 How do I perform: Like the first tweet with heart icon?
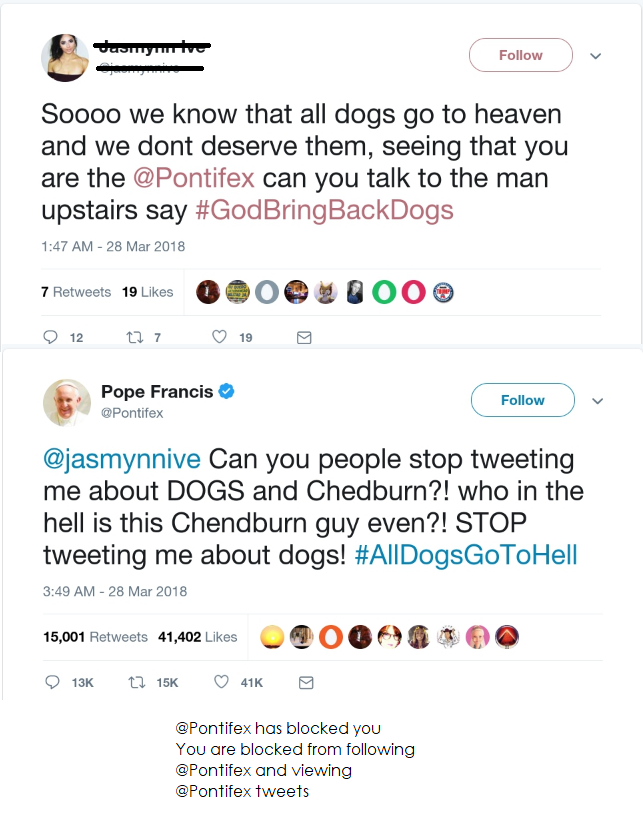pos(219,338)
